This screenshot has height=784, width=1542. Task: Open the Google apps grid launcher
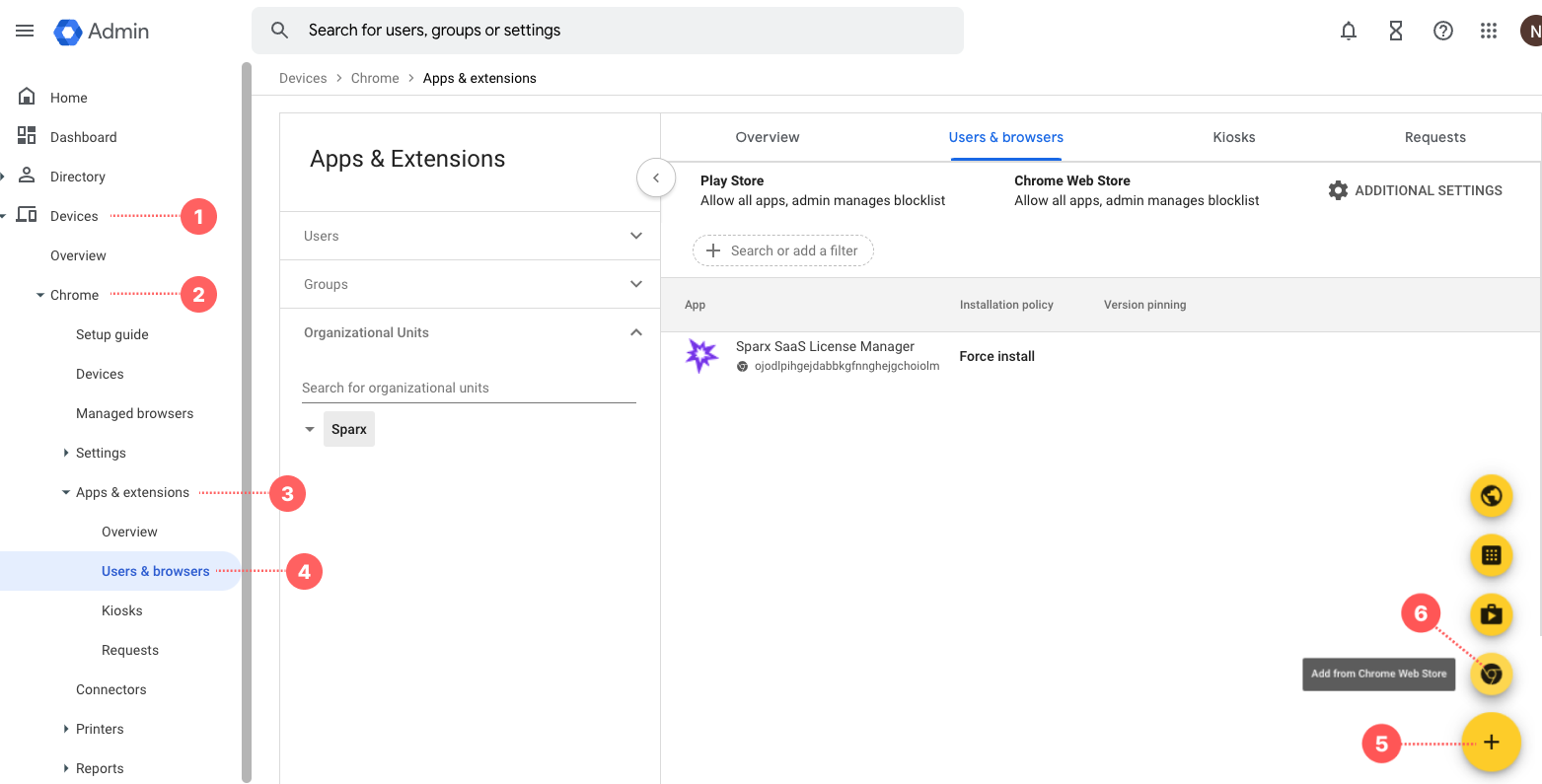pyautogui.click(x=1489, y=31)
